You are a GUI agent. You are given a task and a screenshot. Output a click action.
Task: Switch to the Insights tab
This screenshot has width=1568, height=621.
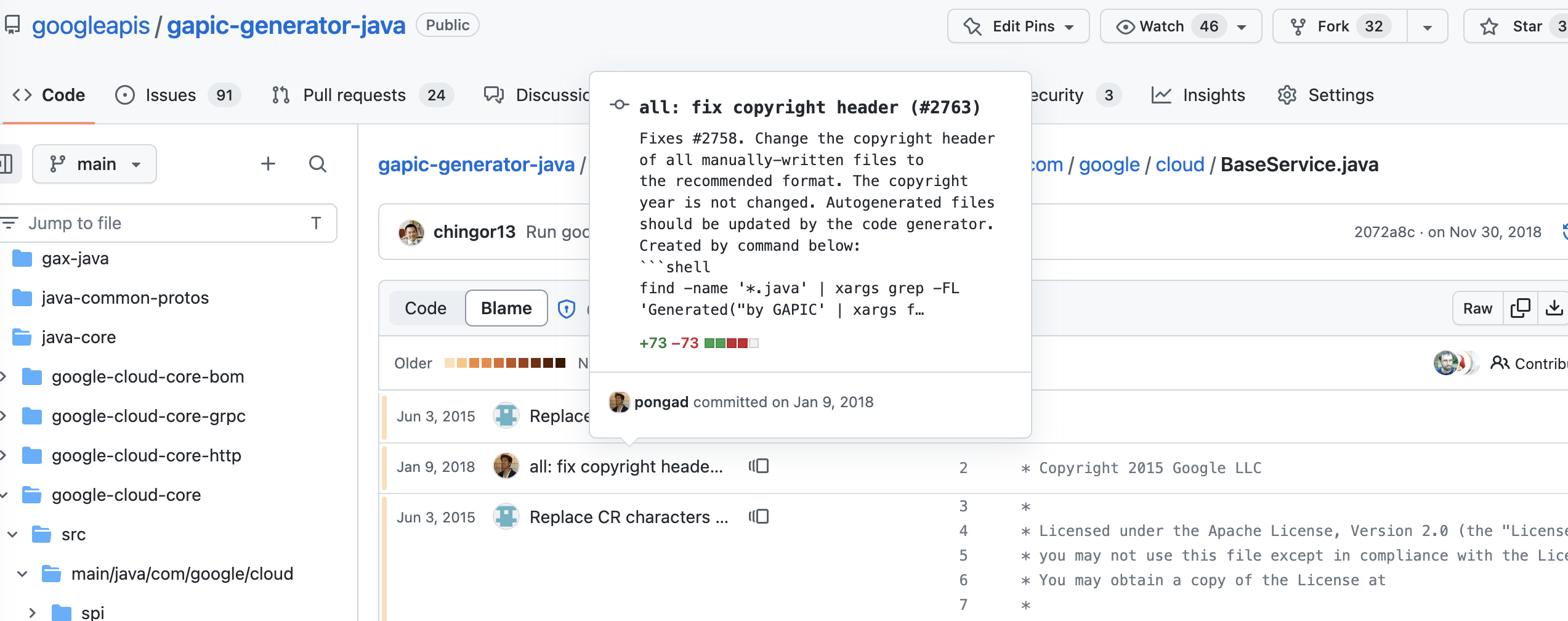point(1198,95)
